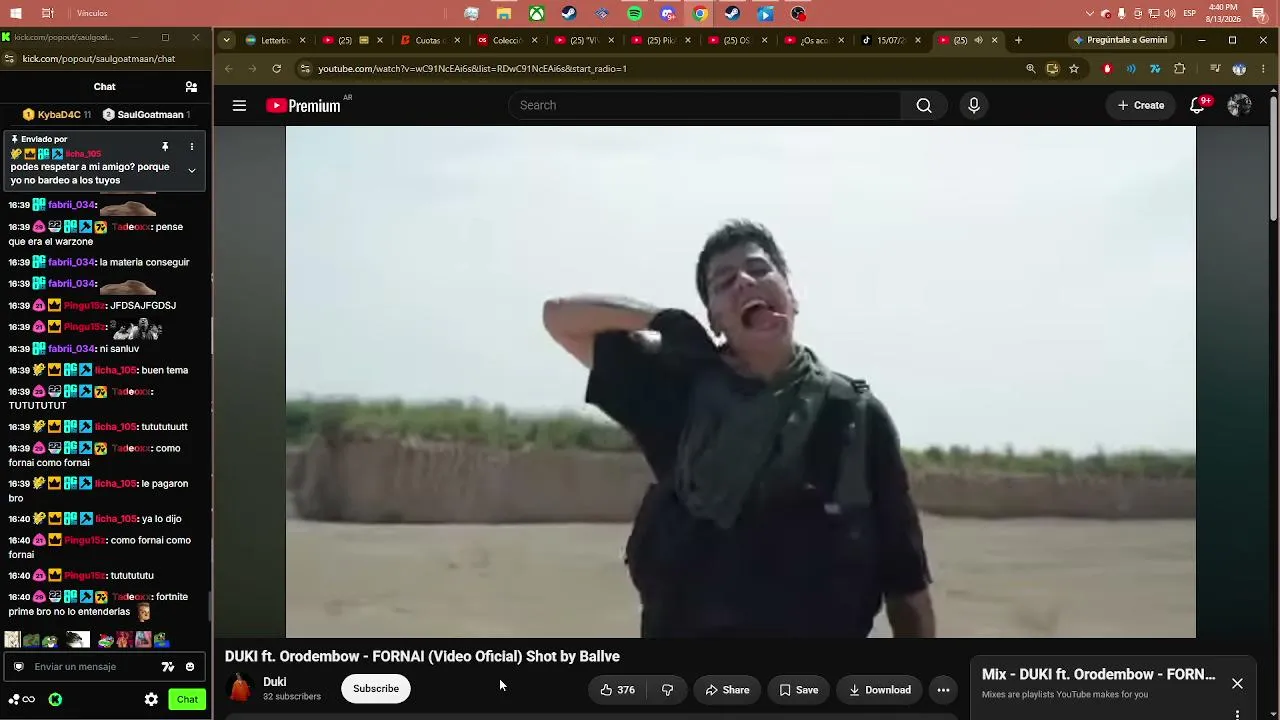
Task: Open Windows Task View button
Action: point(48,14)
